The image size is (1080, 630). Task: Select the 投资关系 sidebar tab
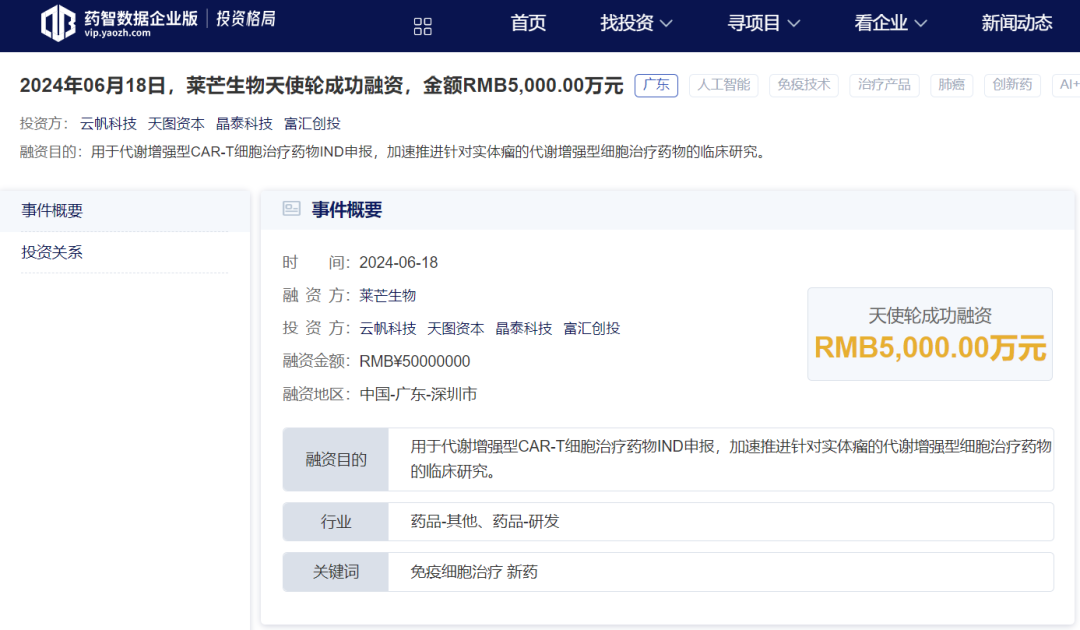pyautogui.click(x=125, y=253)
